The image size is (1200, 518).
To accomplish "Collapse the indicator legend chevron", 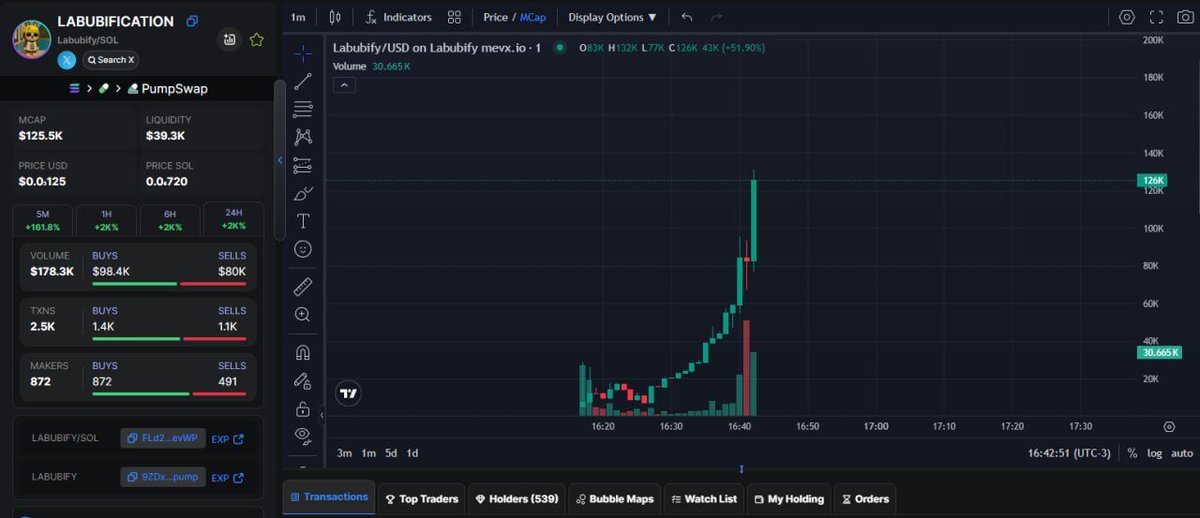I will [343, 85].
